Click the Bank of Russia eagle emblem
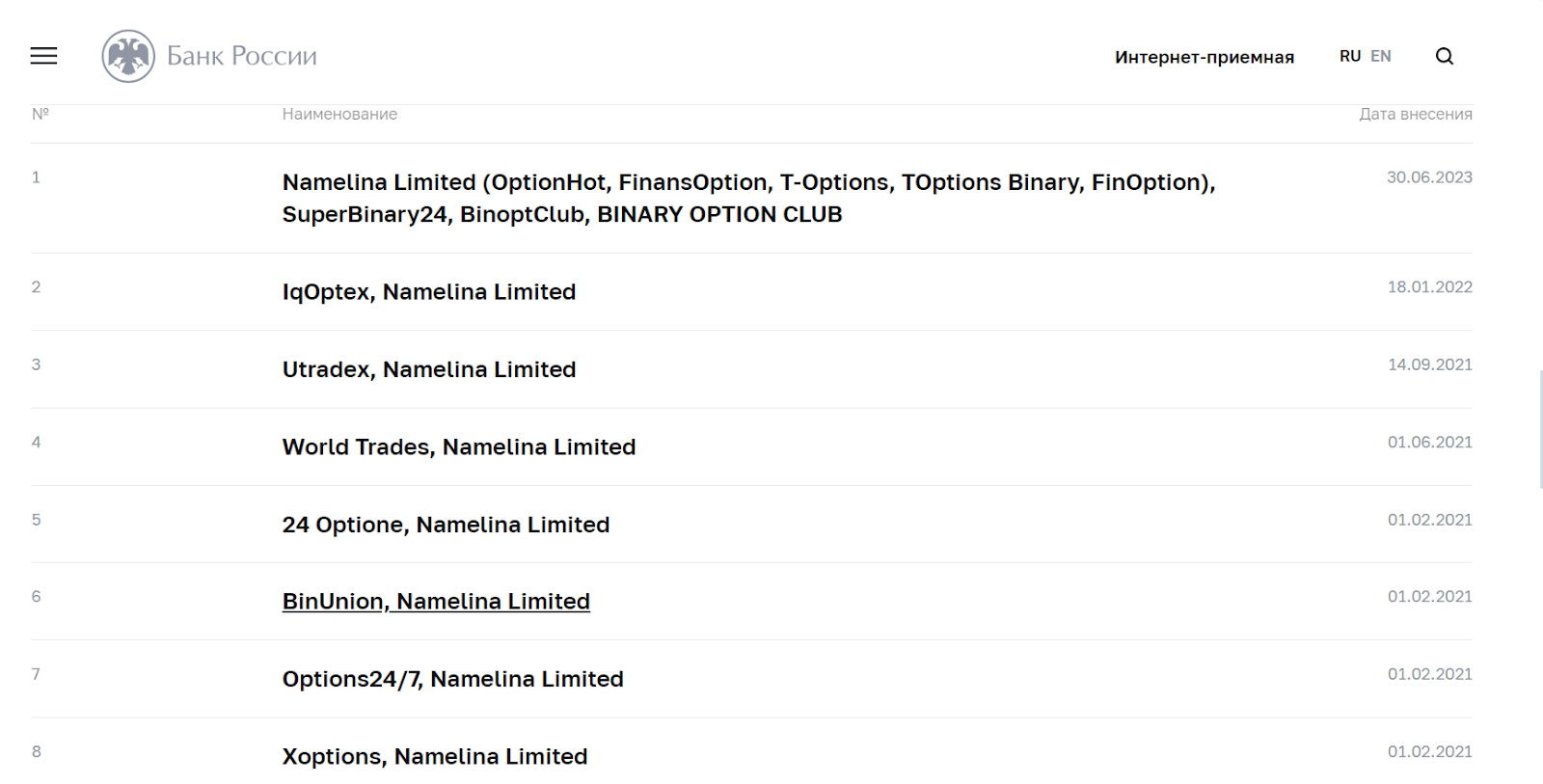 click(x=128, y=56)
